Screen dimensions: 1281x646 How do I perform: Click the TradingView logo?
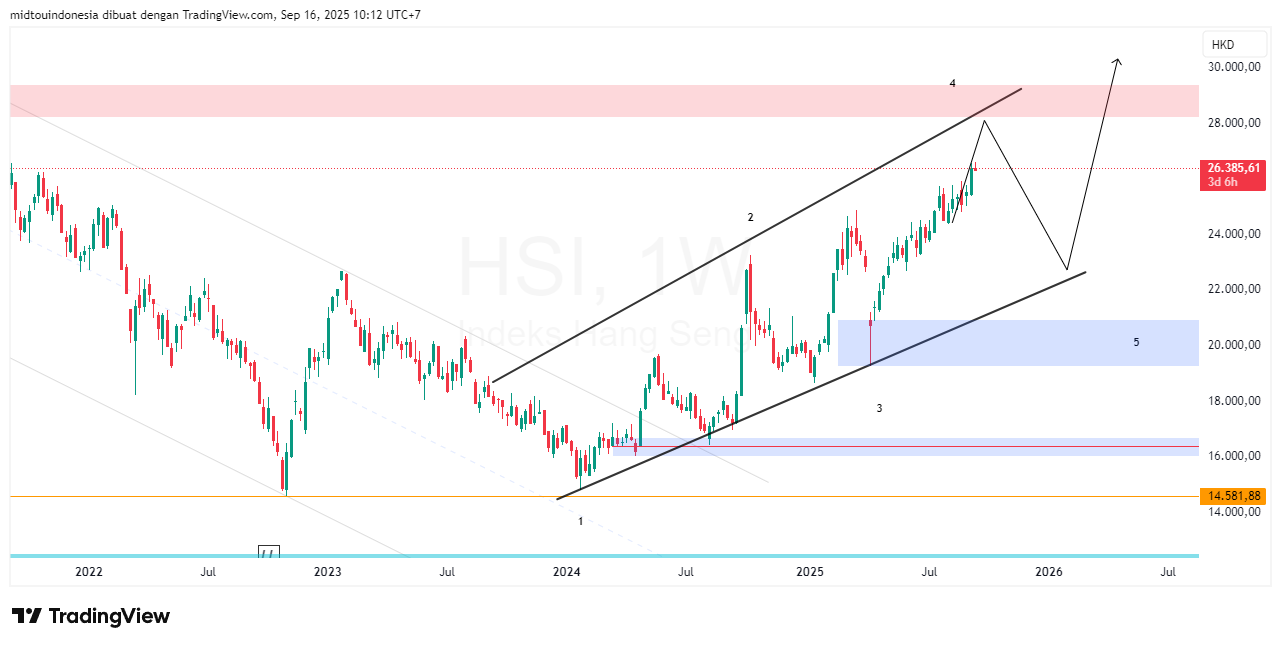91,616
